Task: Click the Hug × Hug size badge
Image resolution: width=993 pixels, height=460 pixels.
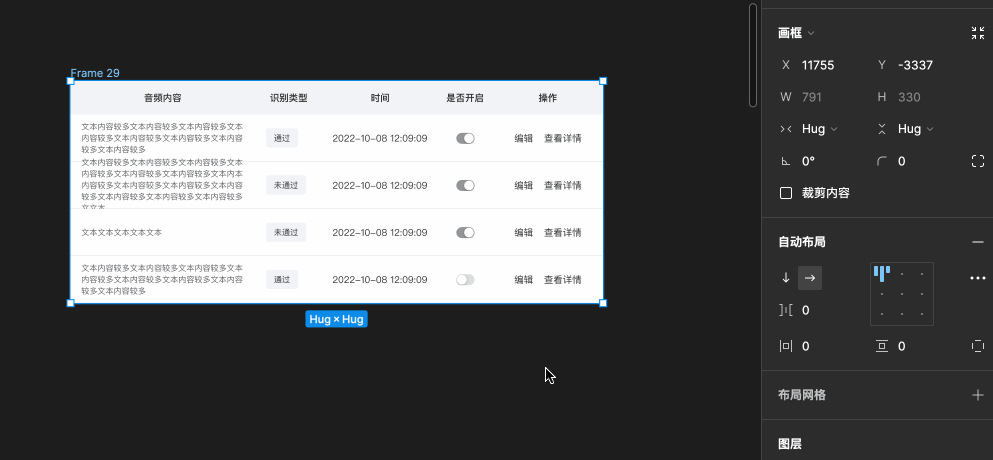Action: [x=336, y=319]
